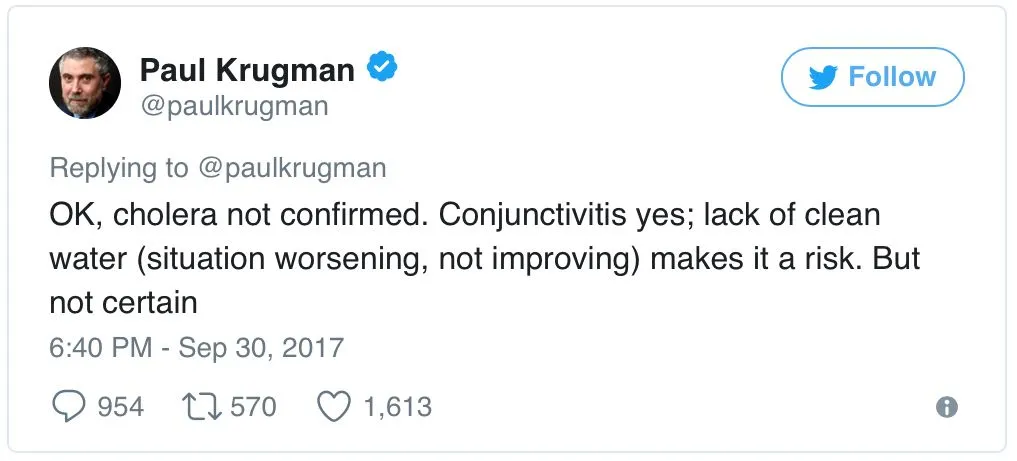1017x461 pixels.
Task: Click the reply speech bubble icon
Action: [x=68, y=407]
